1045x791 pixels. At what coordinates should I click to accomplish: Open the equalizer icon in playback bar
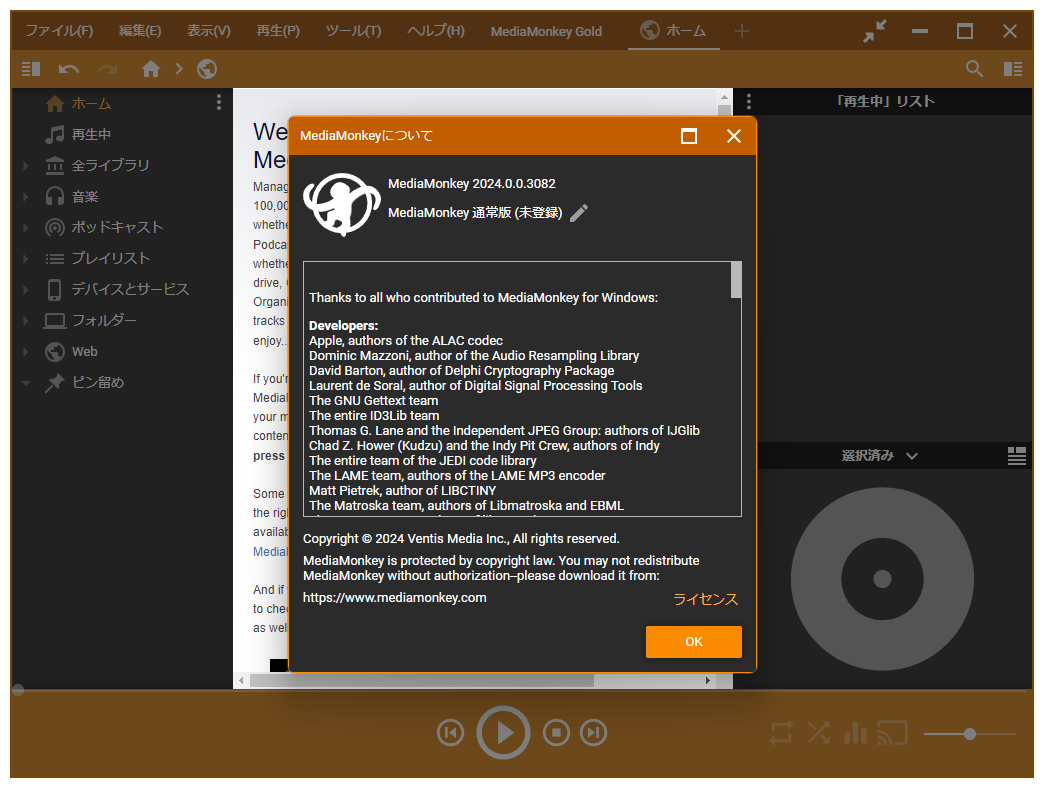(x=855, y=732)
